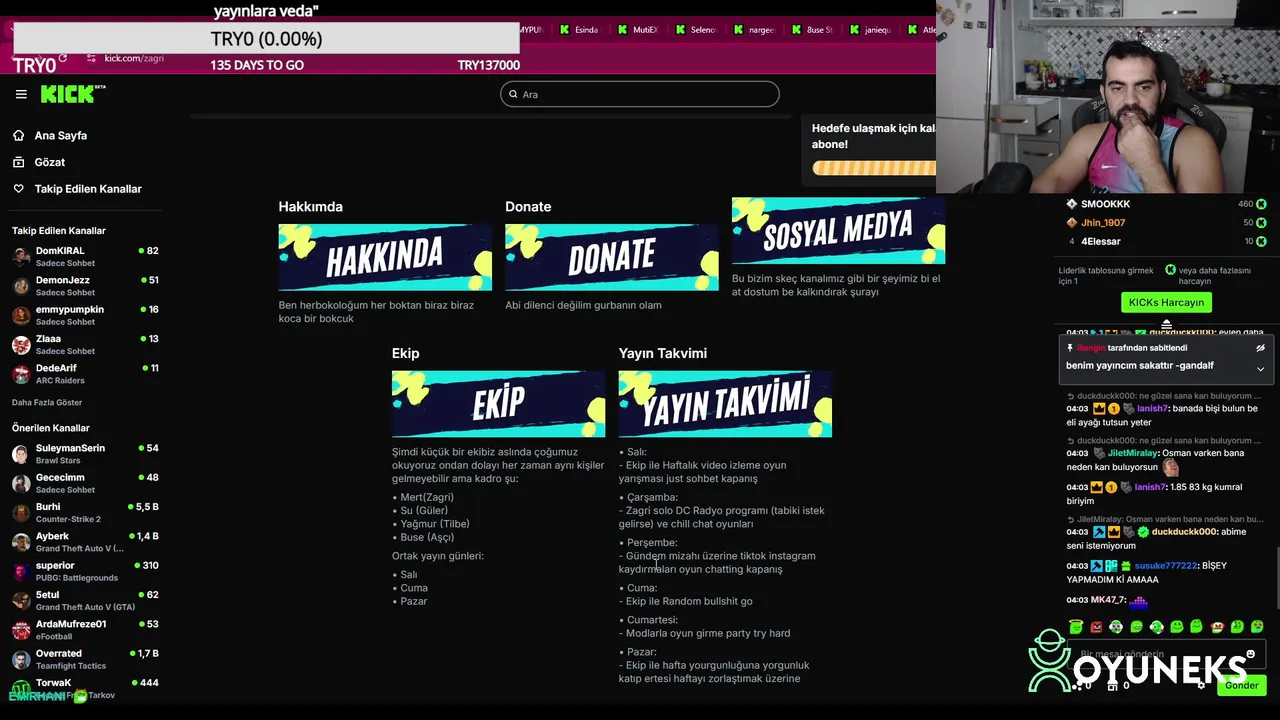Image resolution: width=1280 pixels, height=720 pixels.
Task: Open emoji picker in chat message box
Action: tap(1250, 654)
